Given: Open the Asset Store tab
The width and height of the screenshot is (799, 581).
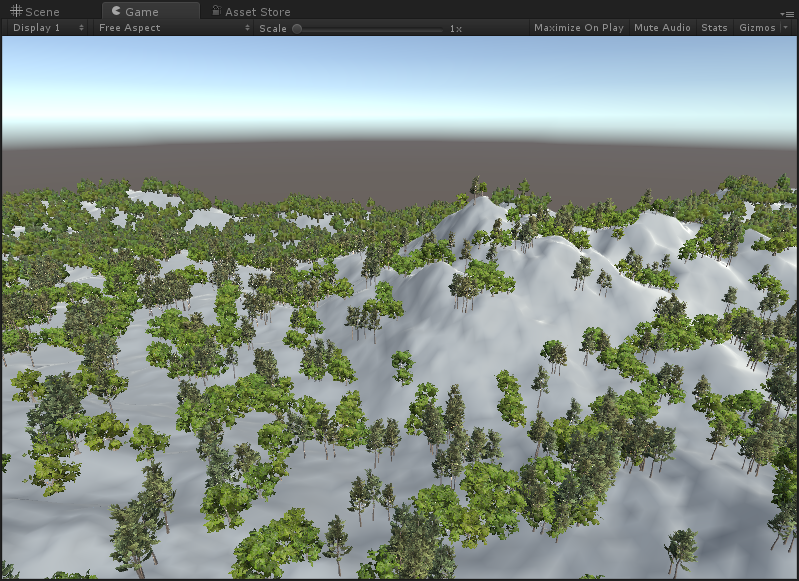Looking at the screenshot, I should [251, 11].
